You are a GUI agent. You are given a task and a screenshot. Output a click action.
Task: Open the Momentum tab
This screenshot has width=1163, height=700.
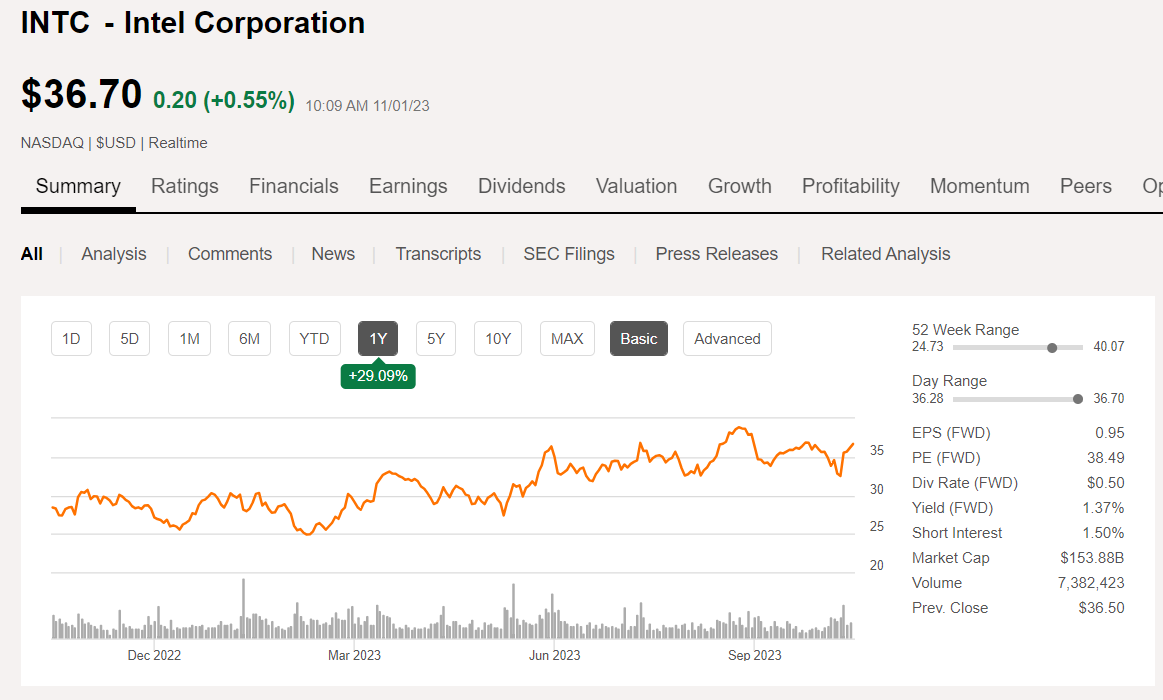pos(980,186)
